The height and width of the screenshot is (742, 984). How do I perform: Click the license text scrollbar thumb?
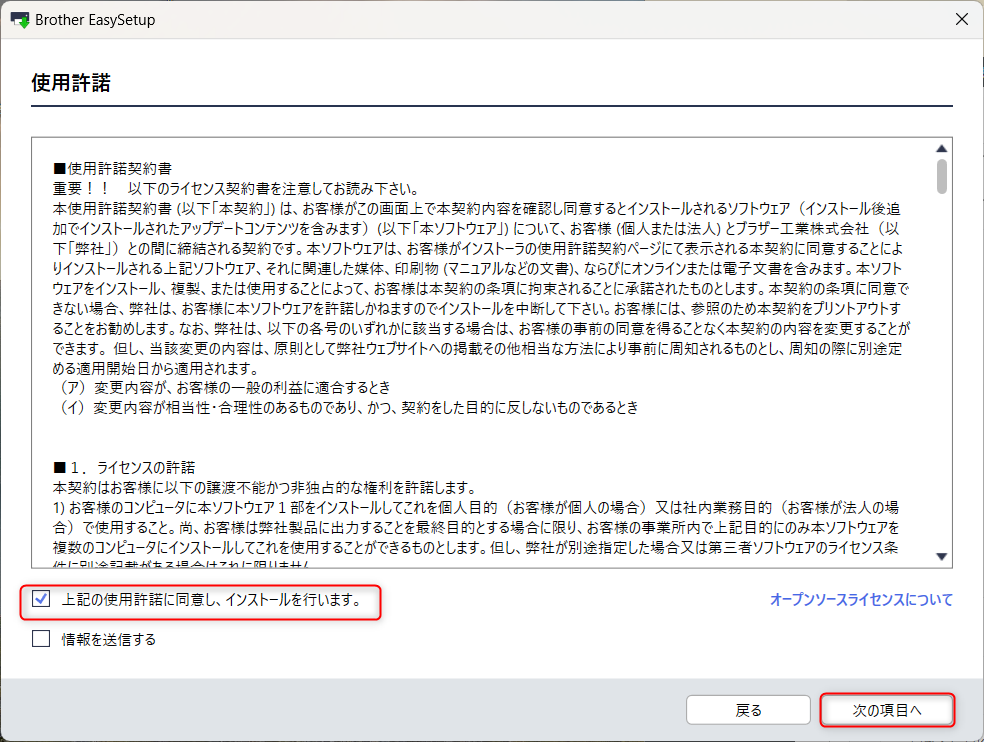pos(941,176)
